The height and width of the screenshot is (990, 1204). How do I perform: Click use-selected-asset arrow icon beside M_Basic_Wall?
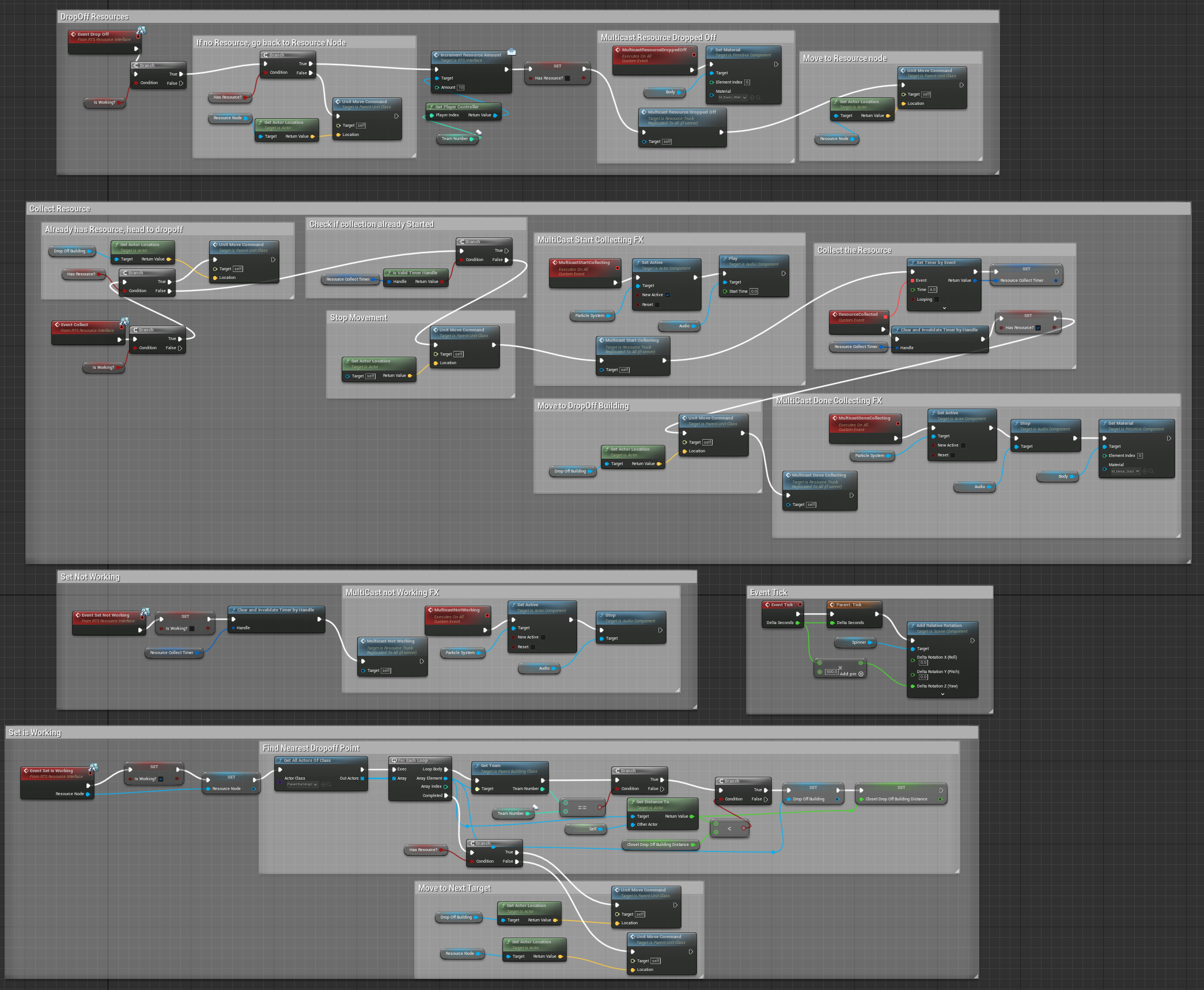pos(752,97)
